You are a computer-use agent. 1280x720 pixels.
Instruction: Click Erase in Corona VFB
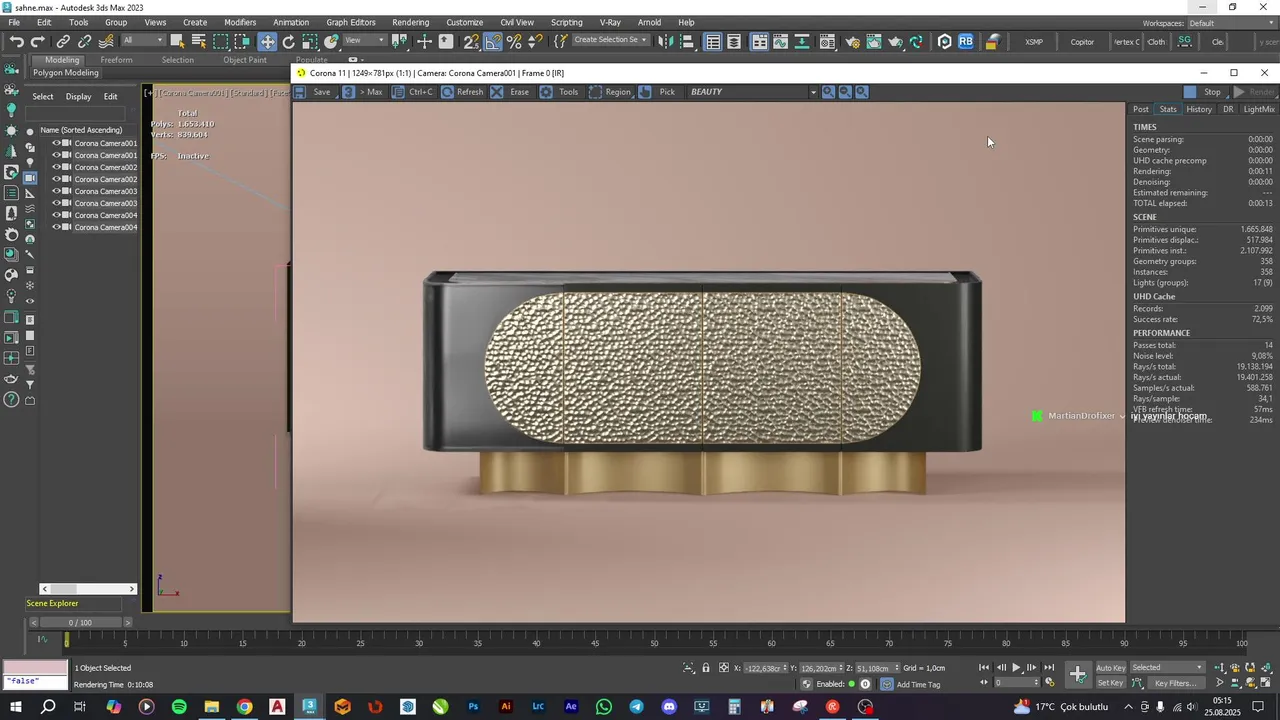(x=510, y=92)
